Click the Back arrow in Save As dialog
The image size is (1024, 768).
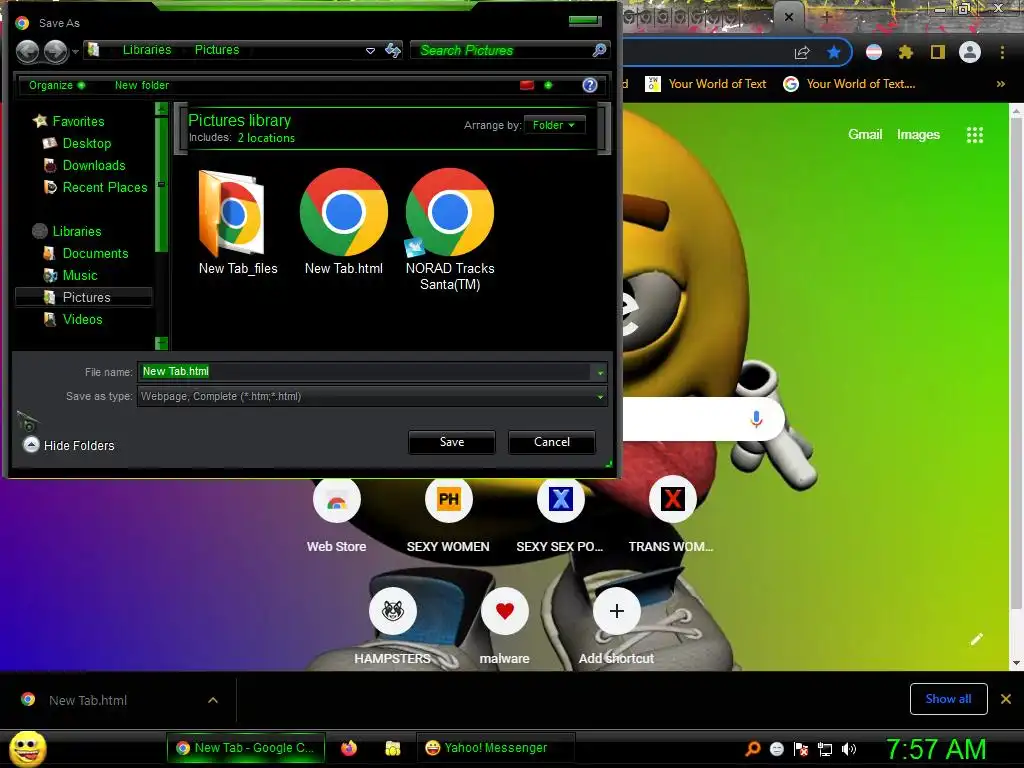(27, 51)
